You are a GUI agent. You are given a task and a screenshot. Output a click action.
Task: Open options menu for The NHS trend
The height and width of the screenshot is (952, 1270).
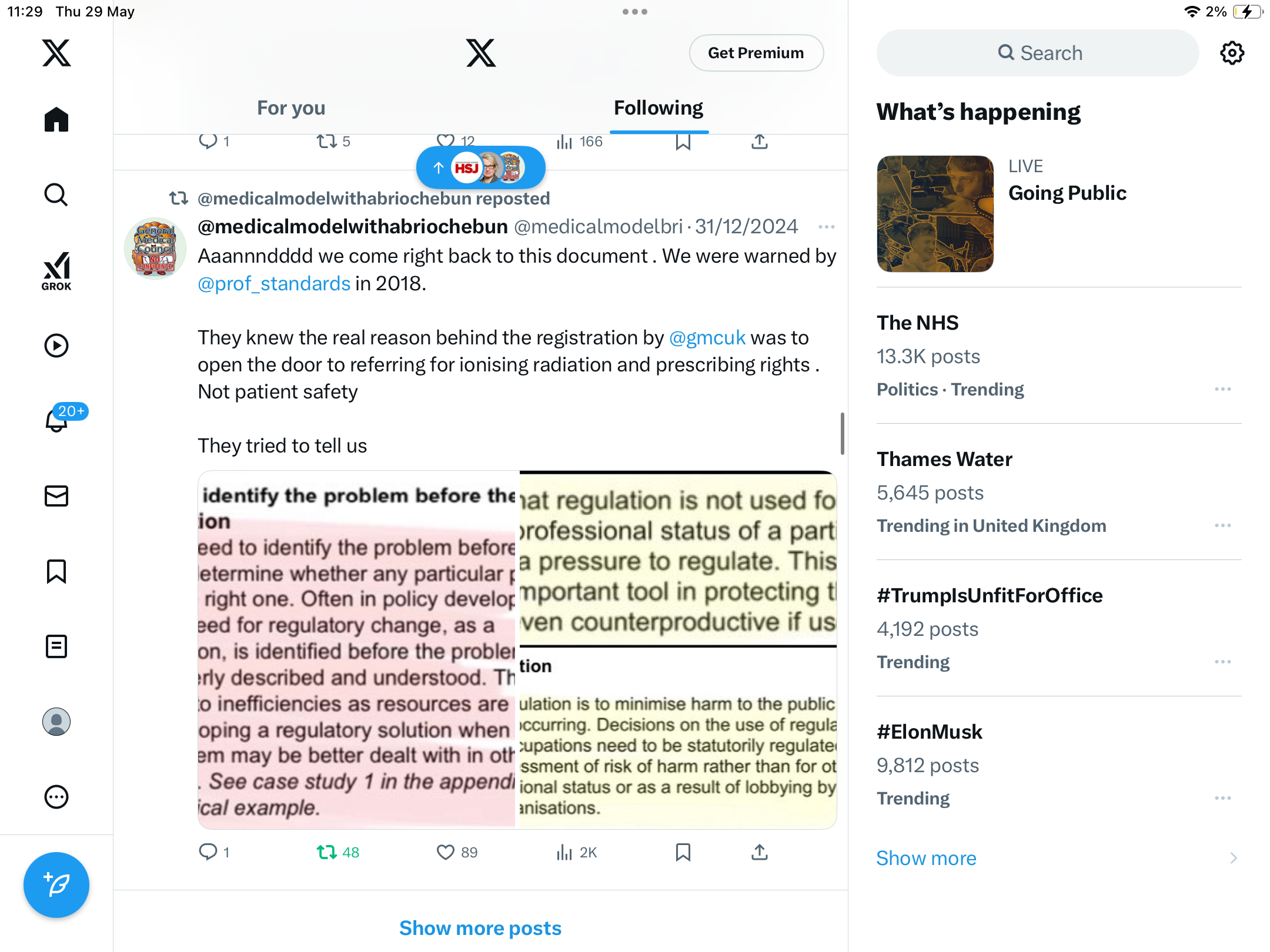click(x=1222, y=389)
